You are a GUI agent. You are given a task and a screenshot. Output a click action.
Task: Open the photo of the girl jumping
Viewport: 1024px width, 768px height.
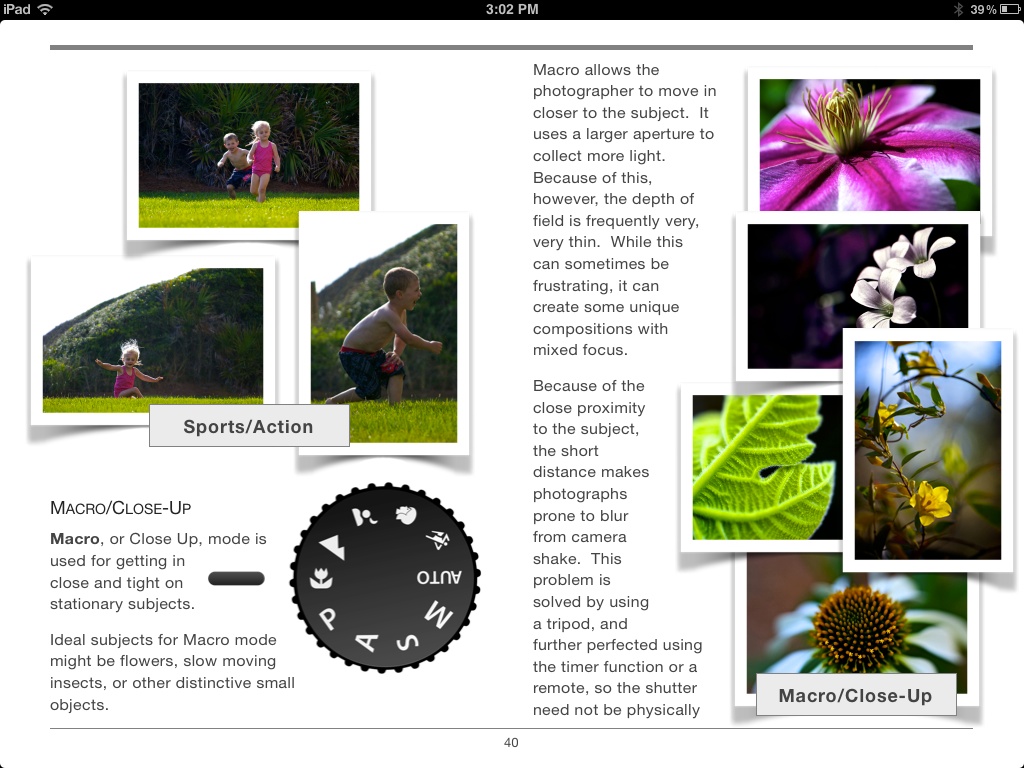pos(153,340)
